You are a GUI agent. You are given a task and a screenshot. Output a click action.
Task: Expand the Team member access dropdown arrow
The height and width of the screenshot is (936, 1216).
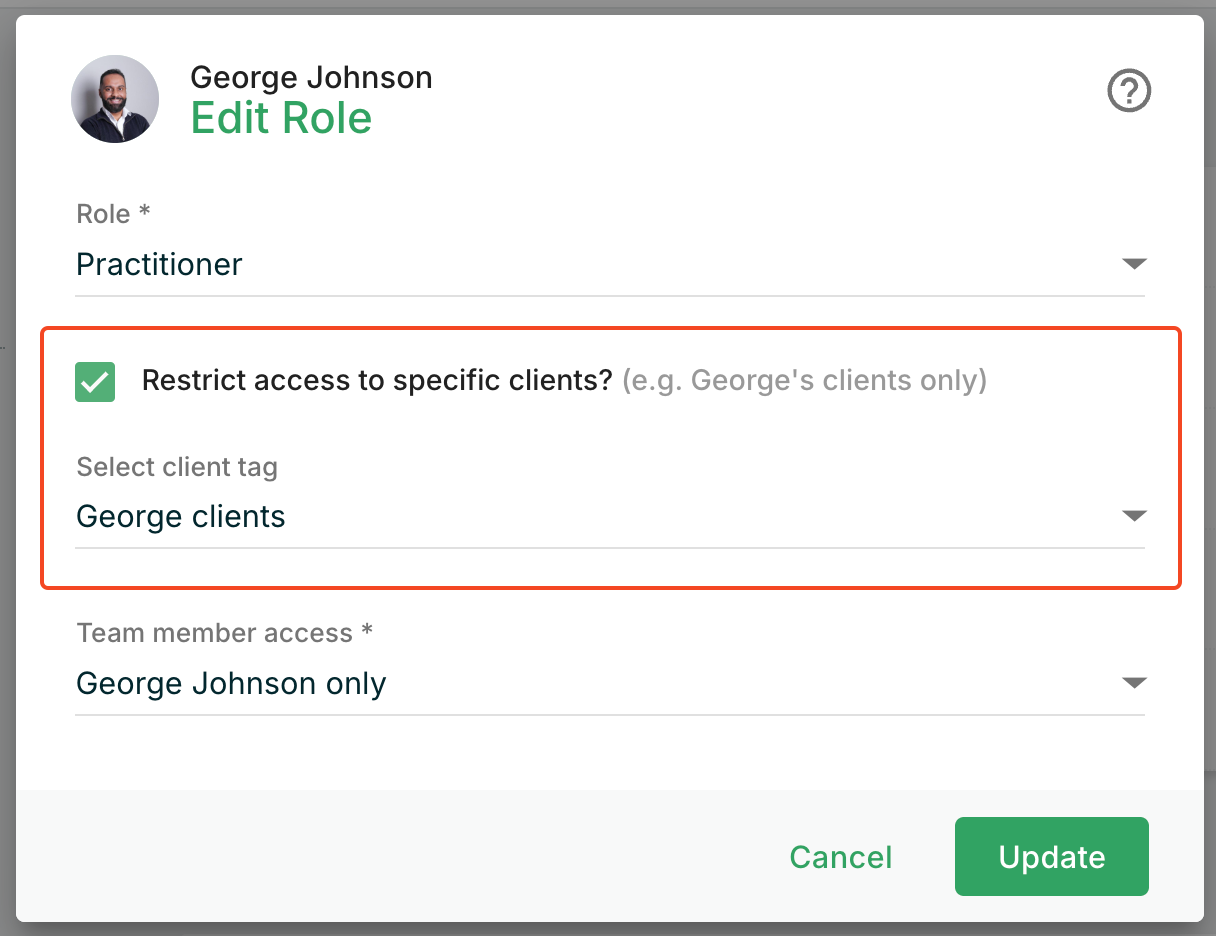[1133, 684]
